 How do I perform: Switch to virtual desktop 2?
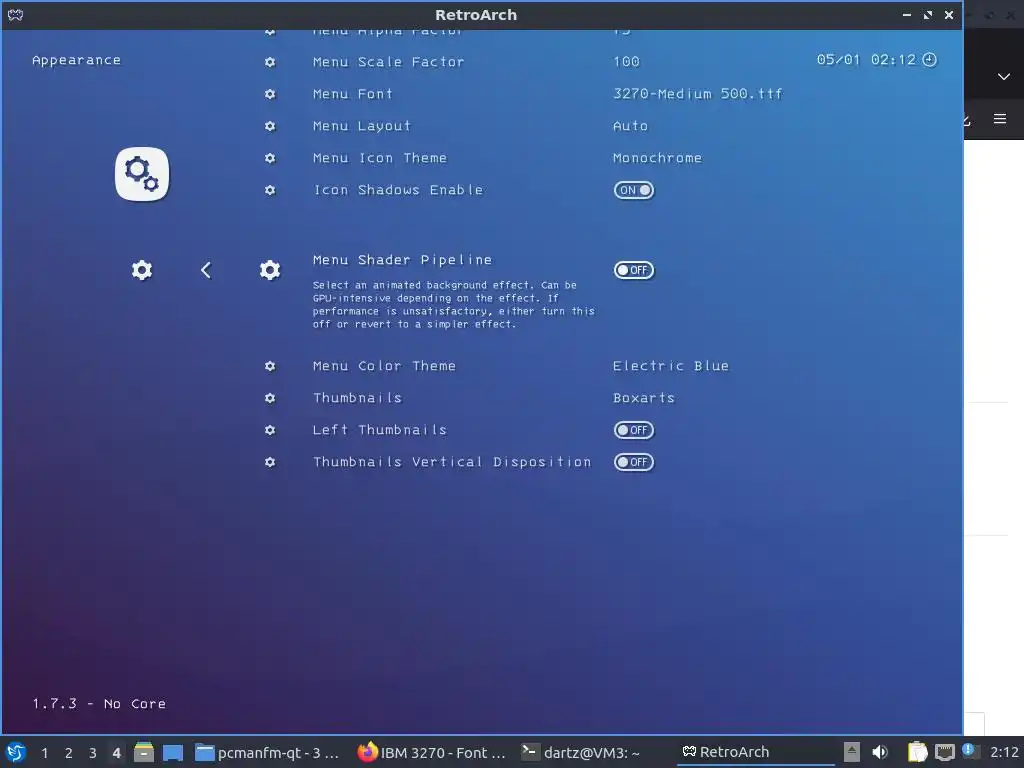69,753
